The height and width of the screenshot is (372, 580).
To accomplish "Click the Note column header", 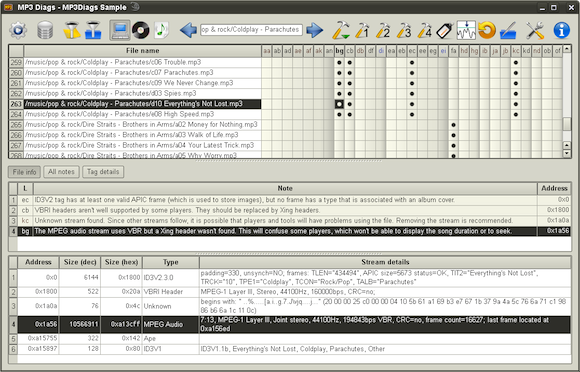I will (x=285, y=188).
